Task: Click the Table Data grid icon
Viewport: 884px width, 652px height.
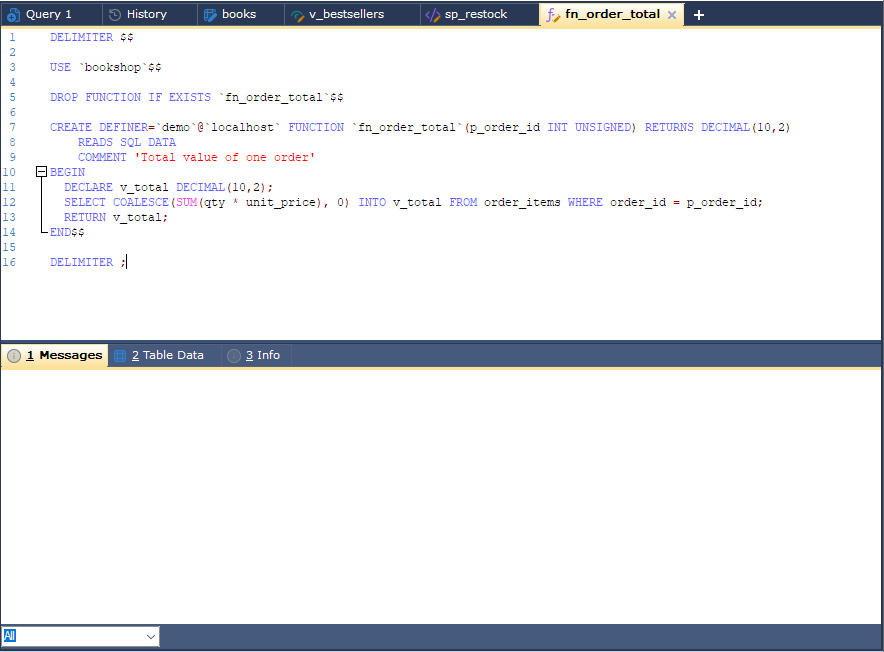Action: [120, 356]
